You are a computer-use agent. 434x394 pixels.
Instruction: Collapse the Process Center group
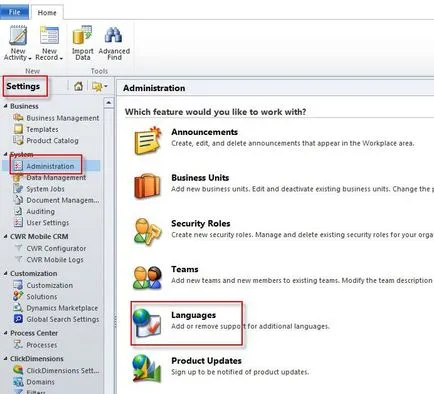coord(6,333)
